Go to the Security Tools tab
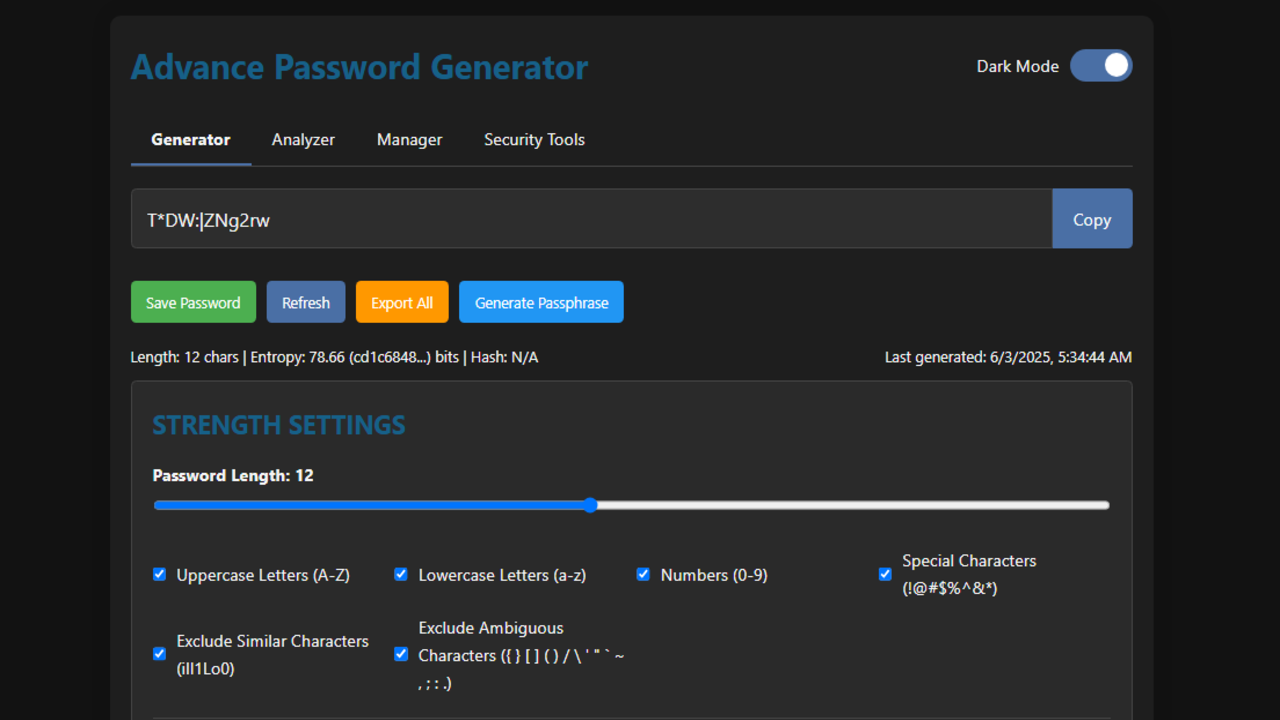1280x720 pixels. tap(534, 140)
